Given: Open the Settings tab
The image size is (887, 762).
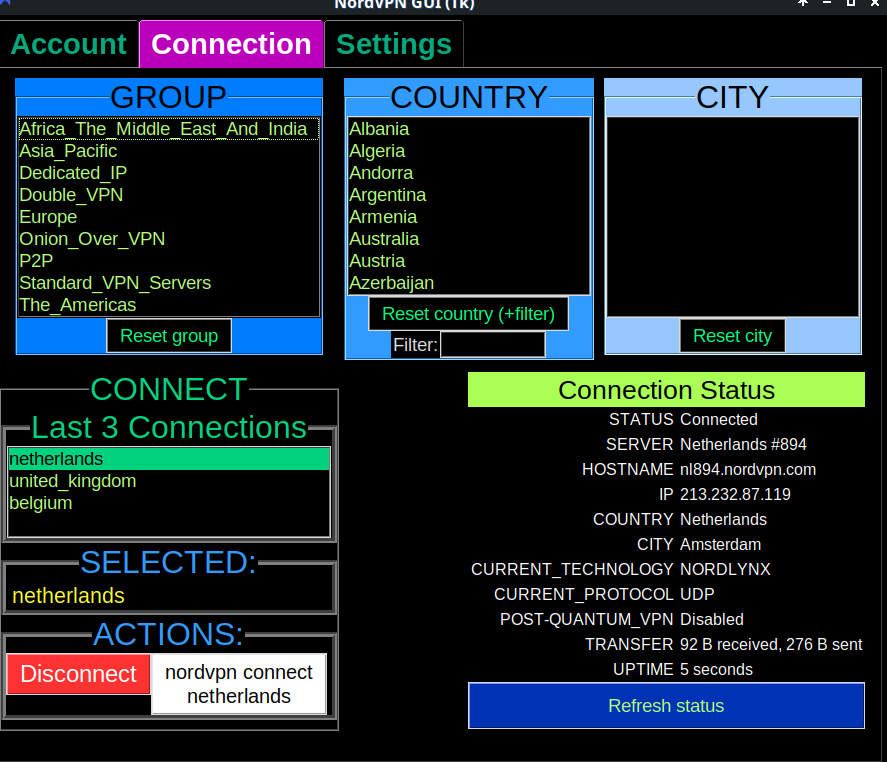Looking at the screenshot, I should (394, 44).
